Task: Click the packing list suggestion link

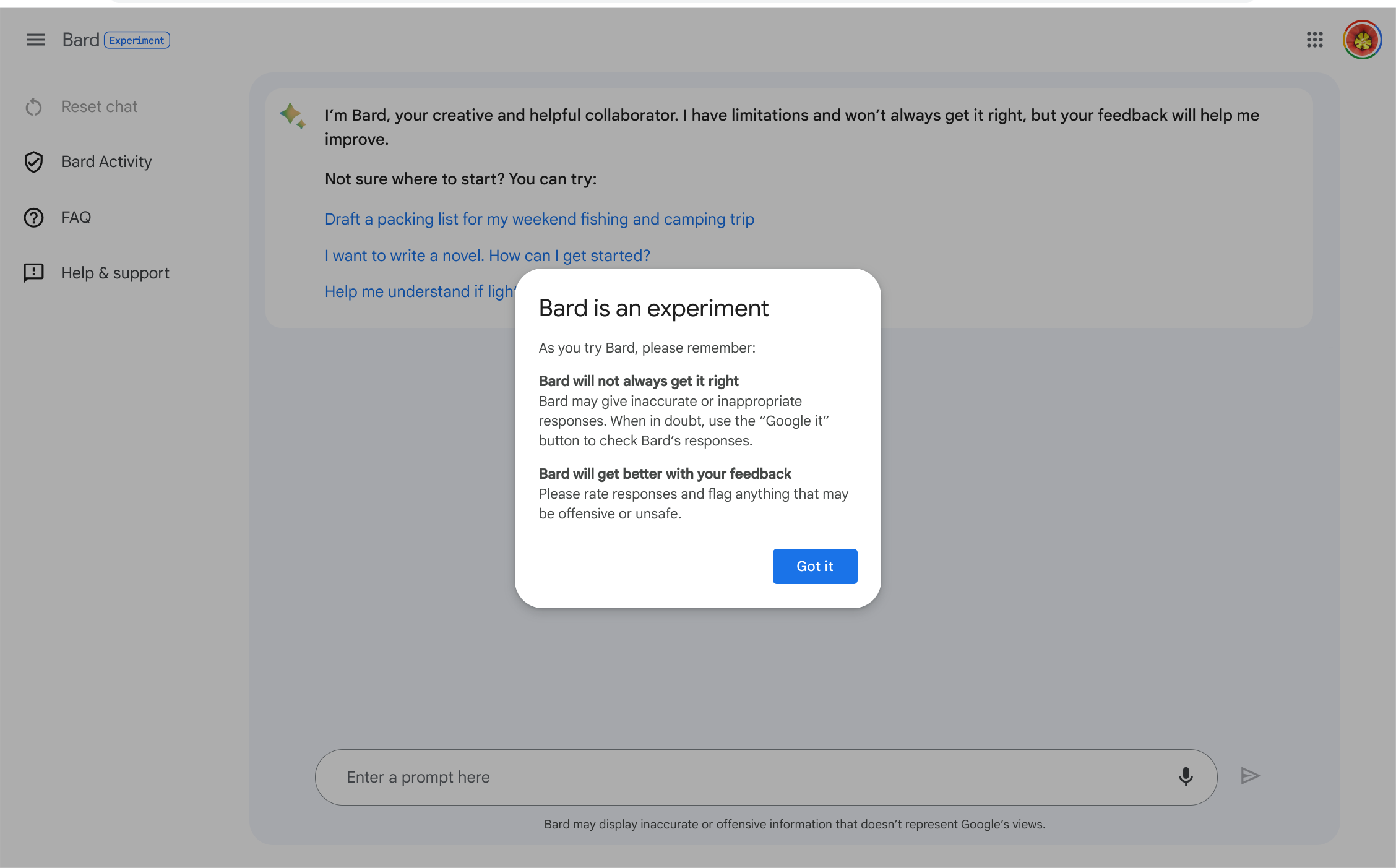Action: point(539,219)
